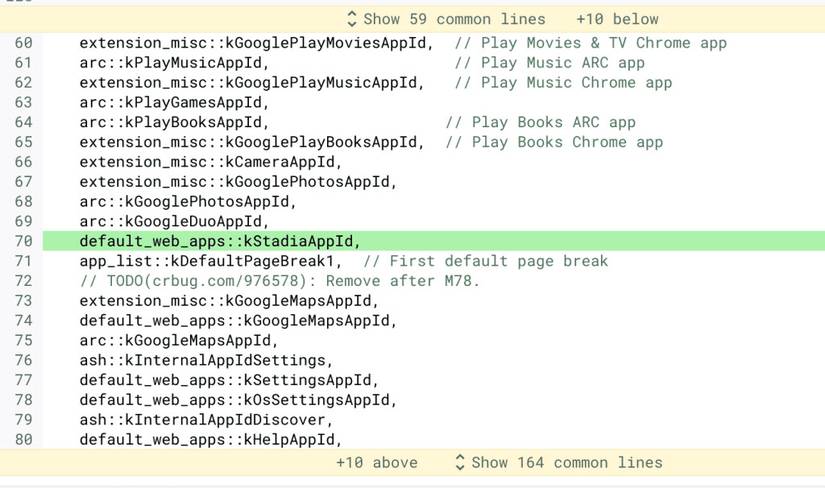The width and height of the screenshot is (825, 488).
Task: Click arc::kPlayGamesAppId code
Action: click(x=174, y=102)
